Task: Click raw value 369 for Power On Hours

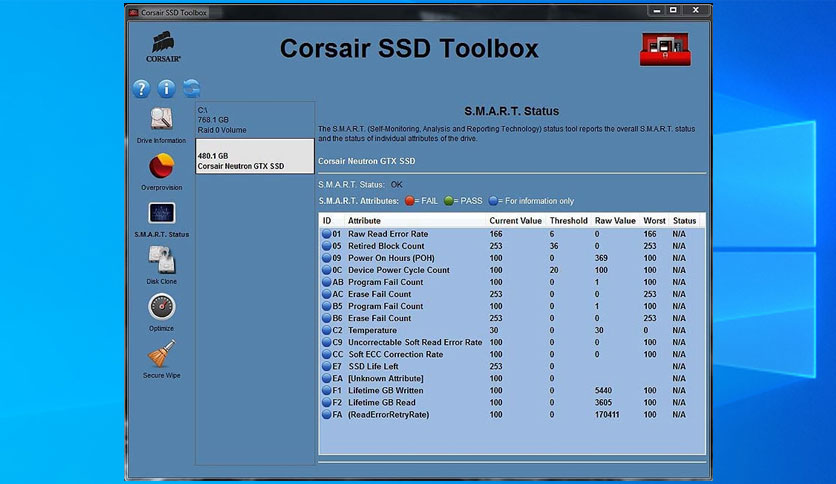Action: (x=601, y=258)
